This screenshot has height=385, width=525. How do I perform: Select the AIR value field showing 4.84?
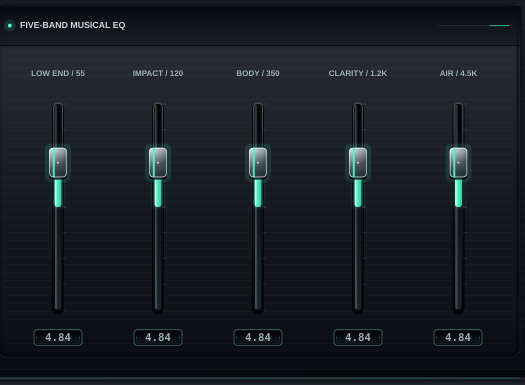(x=458, y=337)
